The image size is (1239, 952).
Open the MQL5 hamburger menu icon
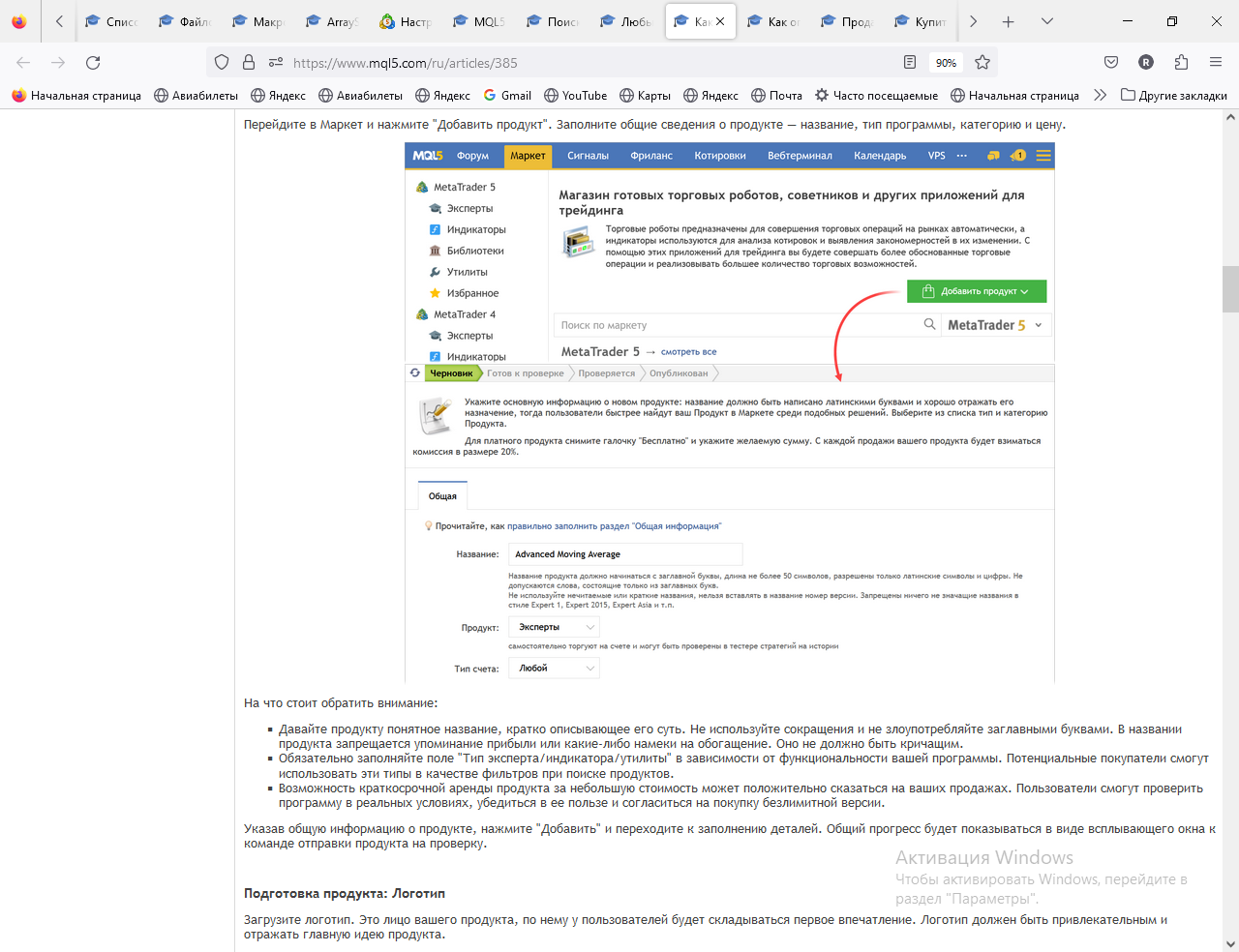pyautogui.click(x=1043, y=156)
